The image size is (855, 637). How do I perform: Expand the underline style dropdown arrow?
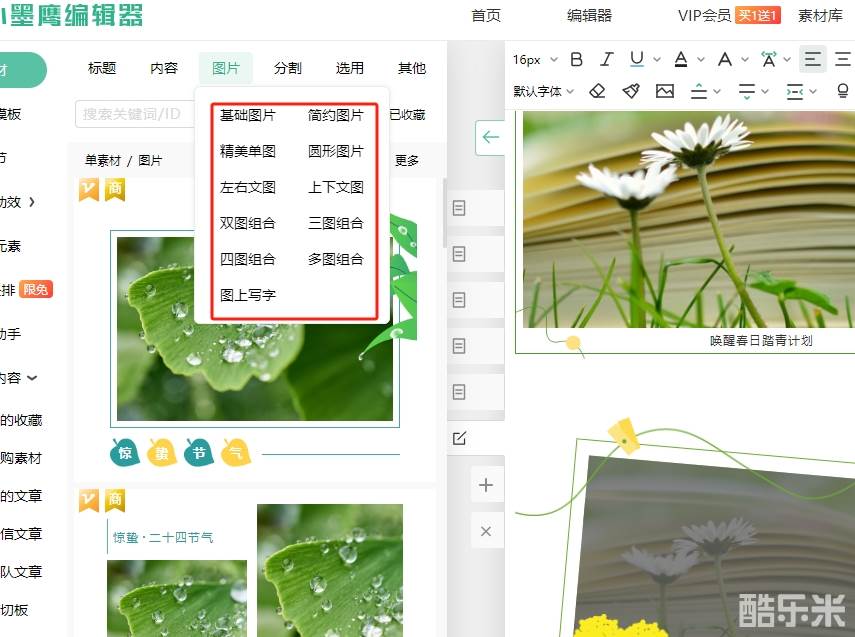[657, 60]
